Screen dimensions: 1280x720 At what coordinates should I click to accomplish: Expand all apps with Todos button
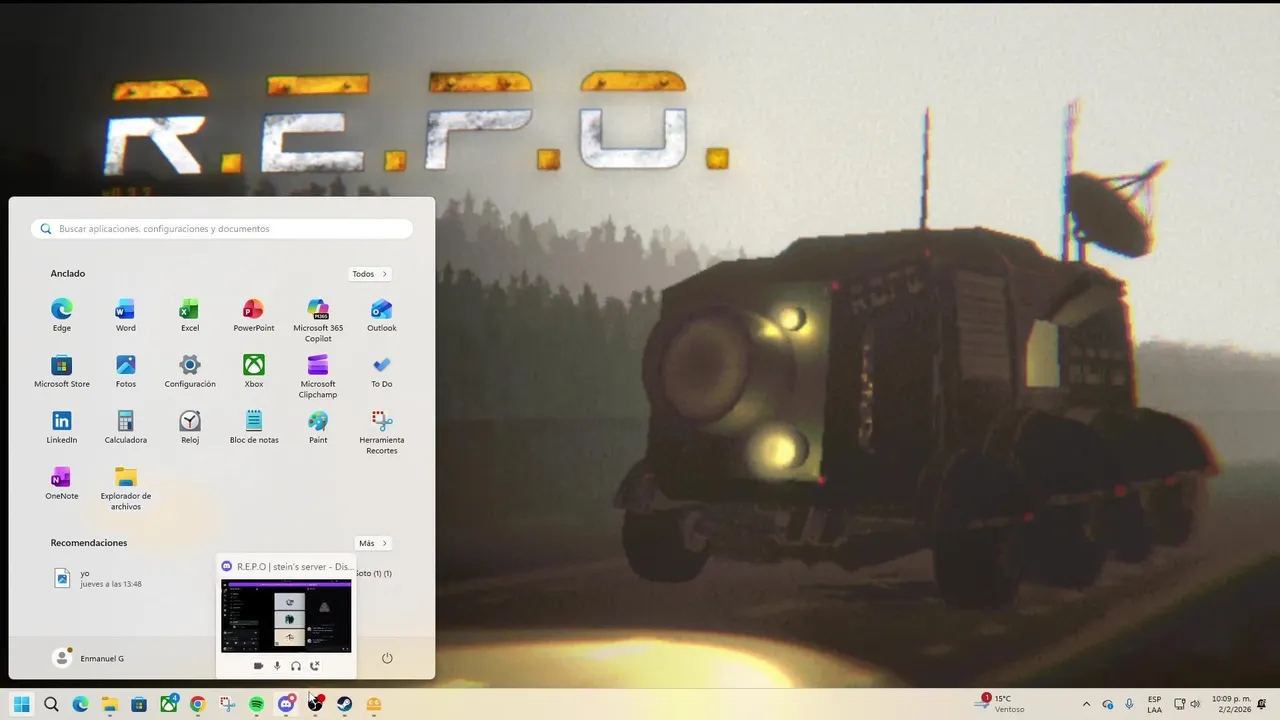[x=369, y=274]
